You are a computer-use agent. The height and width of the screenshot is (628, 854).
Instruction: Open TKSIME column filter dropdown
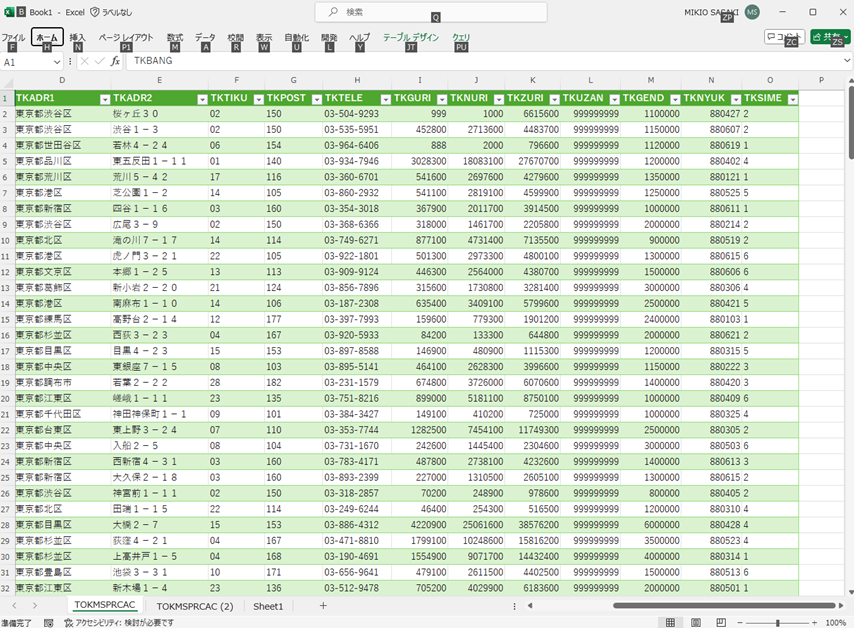point(793,99)
